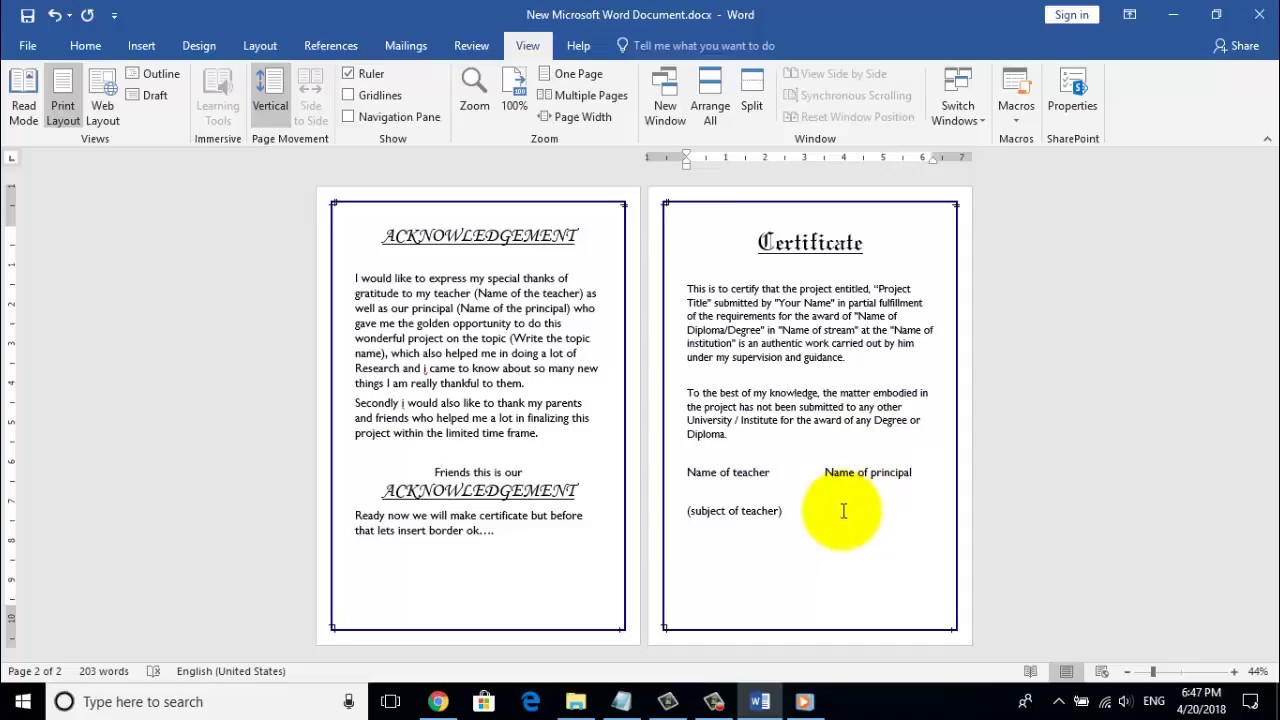
Task: Open the File menu
Action: (x=28, y=46)
